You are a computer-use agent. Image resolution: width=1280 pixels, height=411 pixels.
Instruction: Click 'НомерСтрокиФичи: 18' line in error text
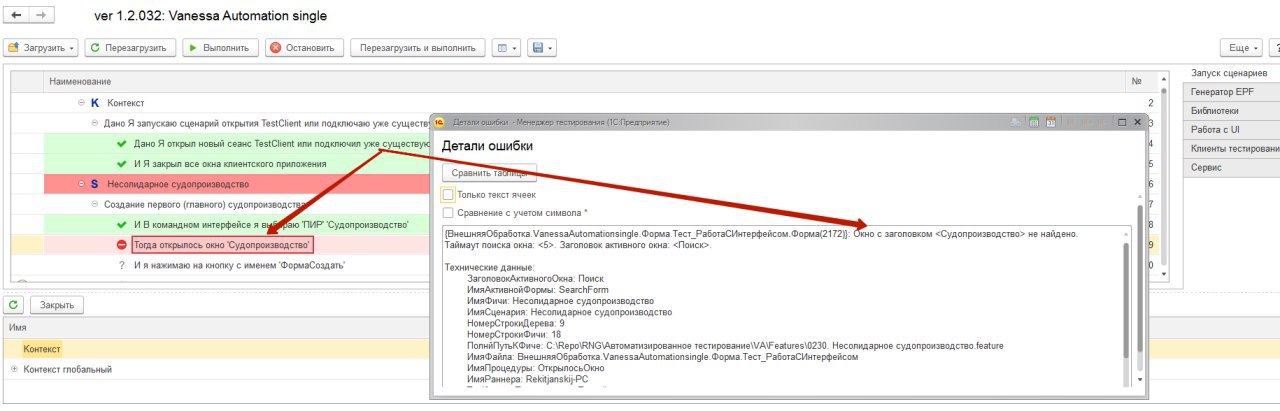[x=513, y=335]
